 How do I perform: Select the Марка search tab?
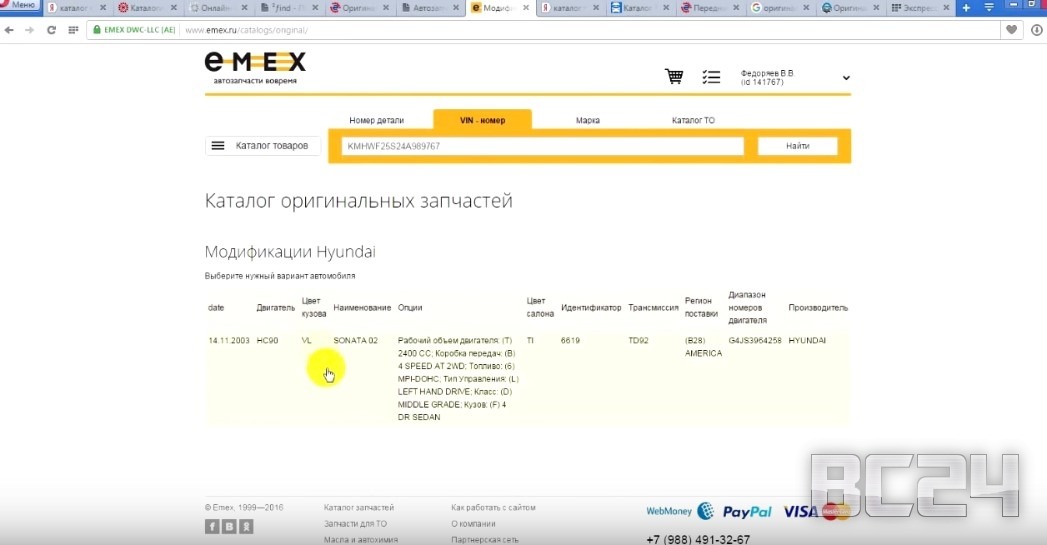(588, 121)
